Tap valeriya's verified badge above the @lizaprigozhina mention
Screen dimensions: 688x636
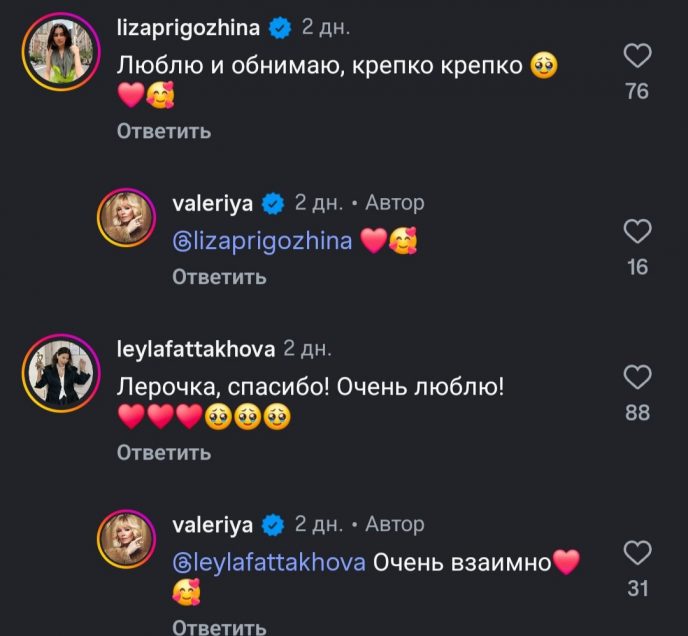[x=273, y=204]
